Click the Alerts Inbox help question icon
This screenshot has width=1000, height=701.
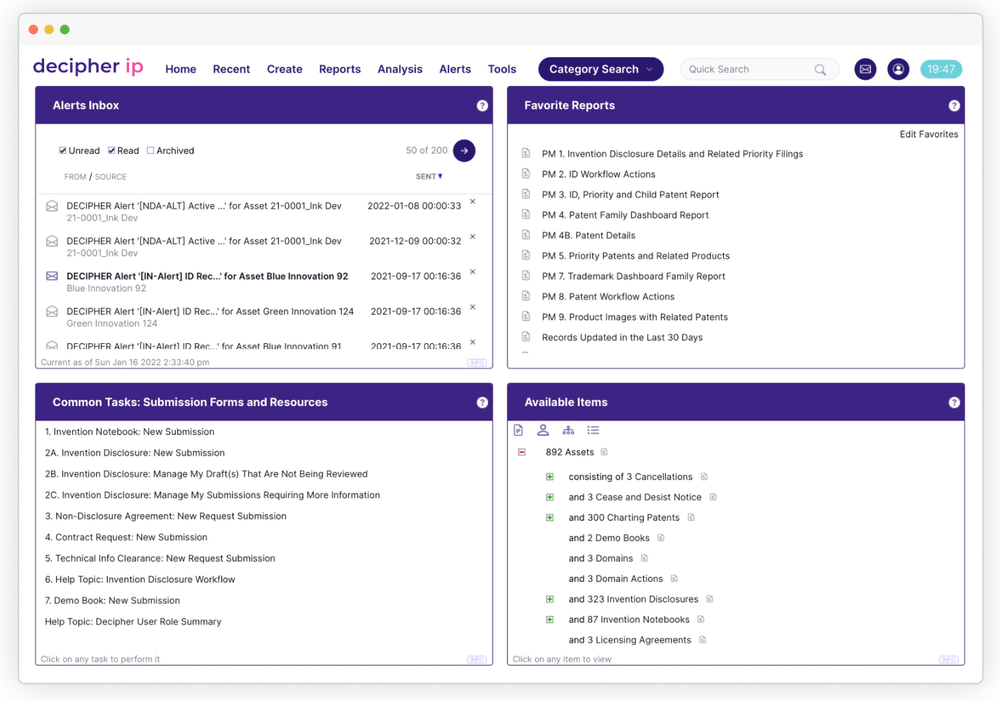click(482, 105)
